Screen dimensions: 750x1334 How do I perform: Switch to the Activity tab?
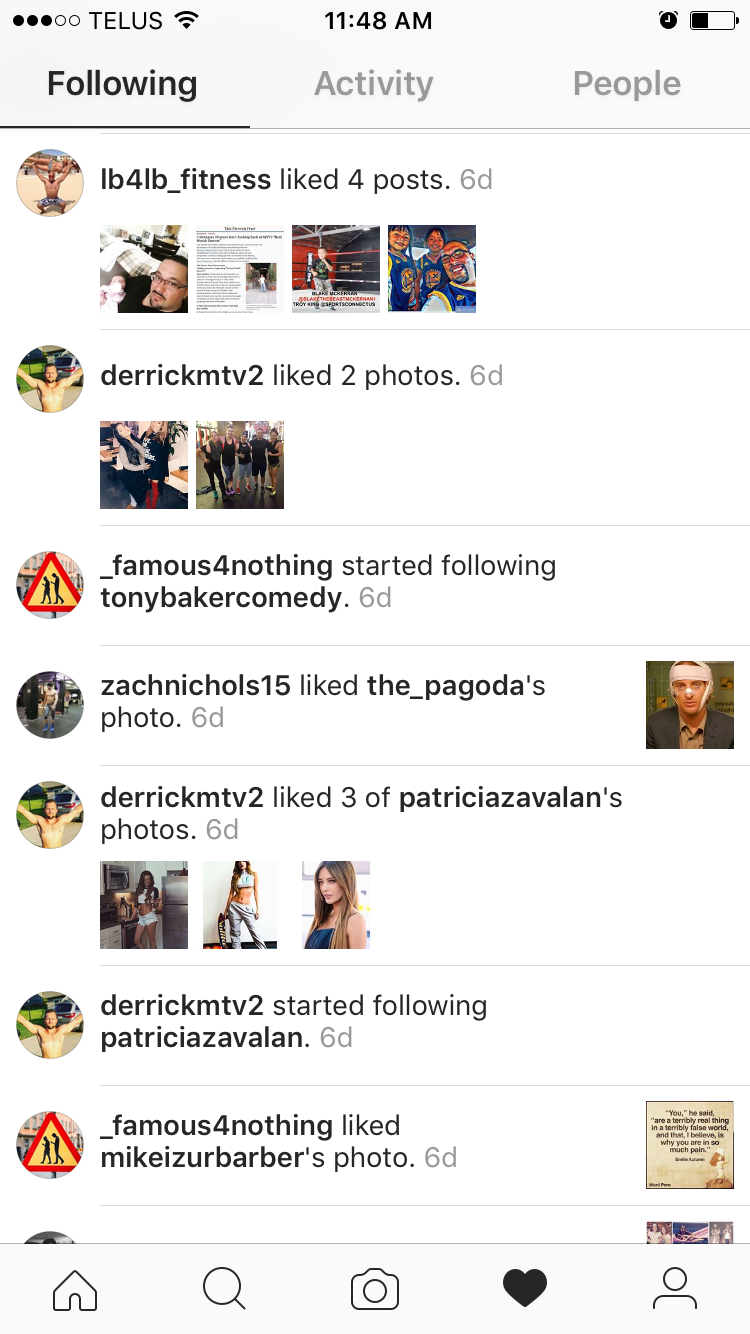(x=374, y=84)
